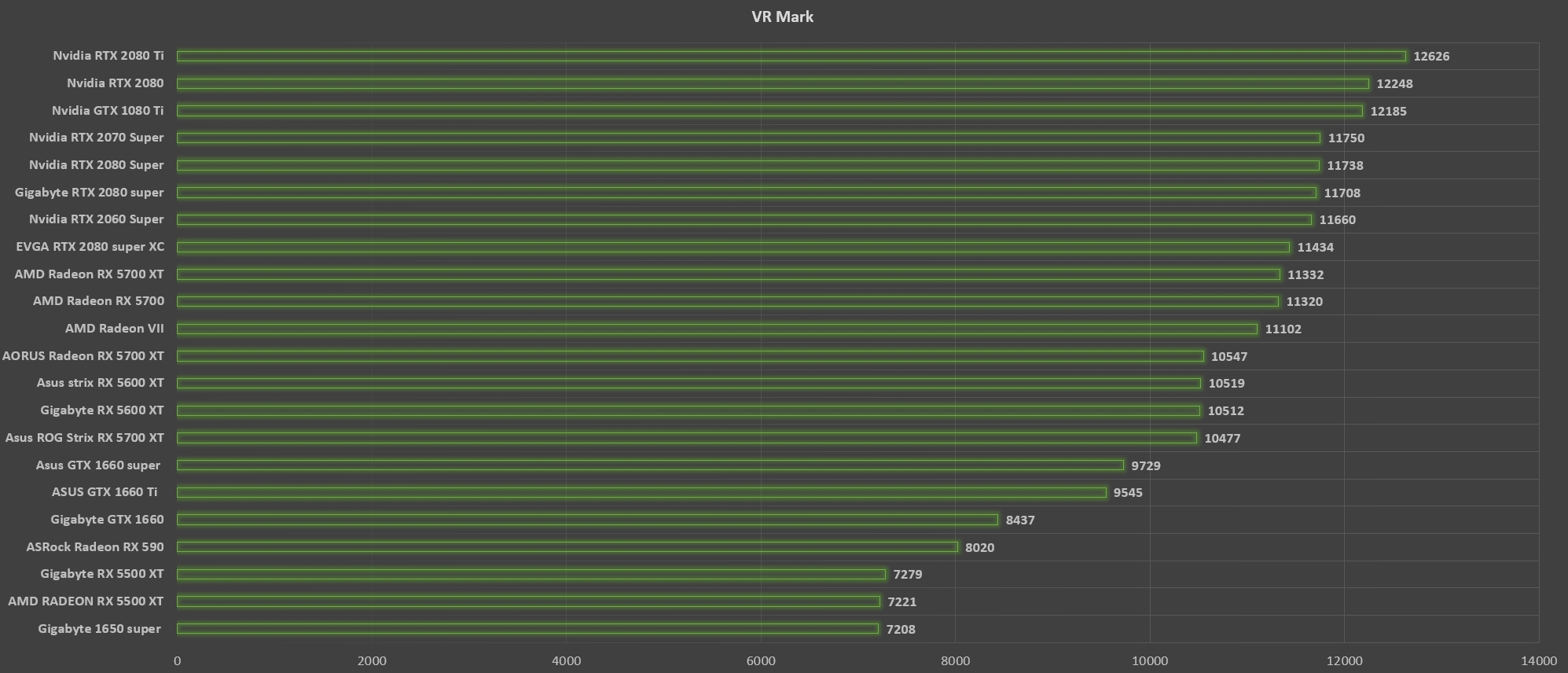Select the ASUS GTX 1660 Ti label
The height and width of the screenshot is (673, 1568).
click(105, 492)
